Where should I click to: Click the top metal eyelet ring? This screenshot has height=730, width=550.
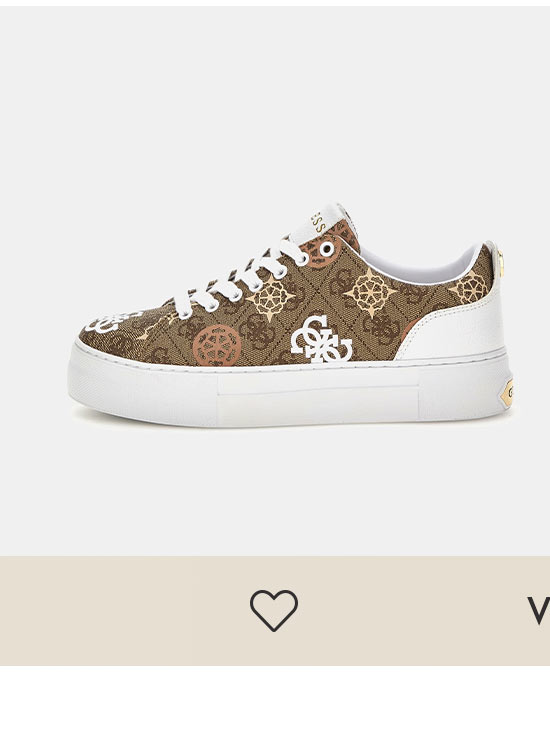point(327,249)
